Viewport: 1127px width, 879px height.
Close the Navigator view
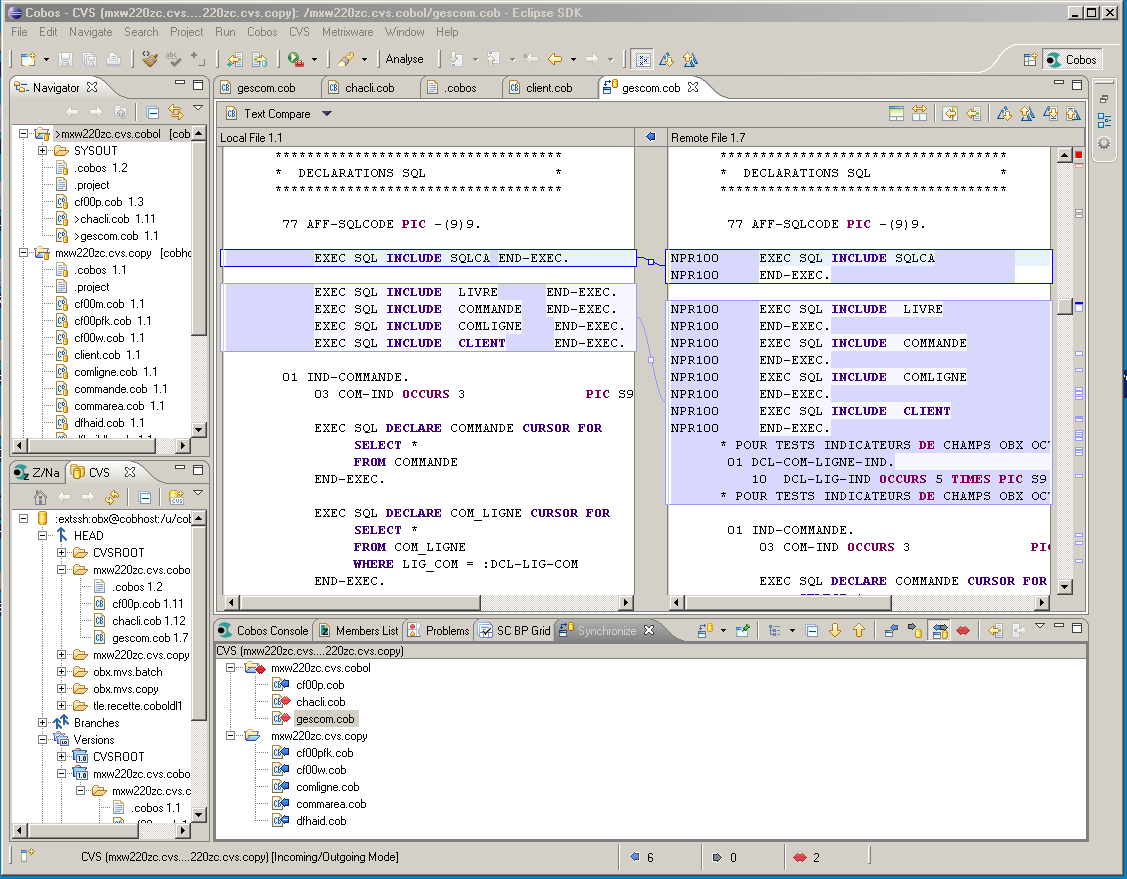point(92,87)
